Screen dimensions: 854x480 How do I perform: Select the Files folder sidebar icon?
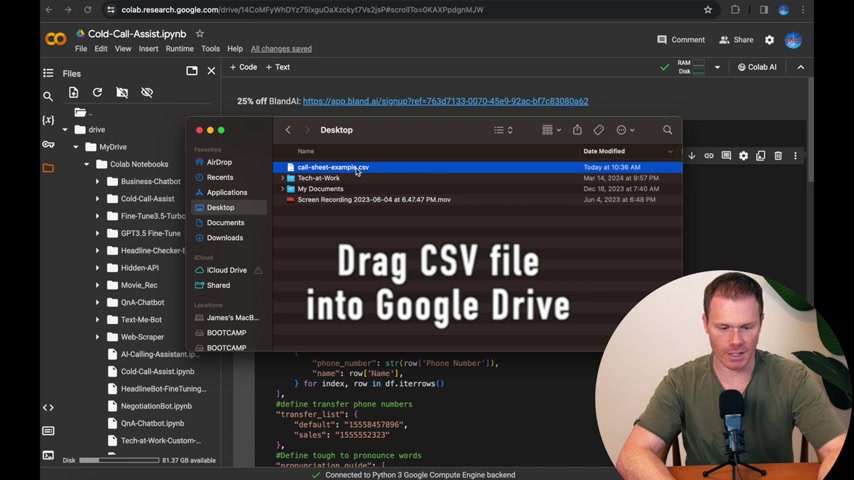pyautogui.click(x=48, y=168)
